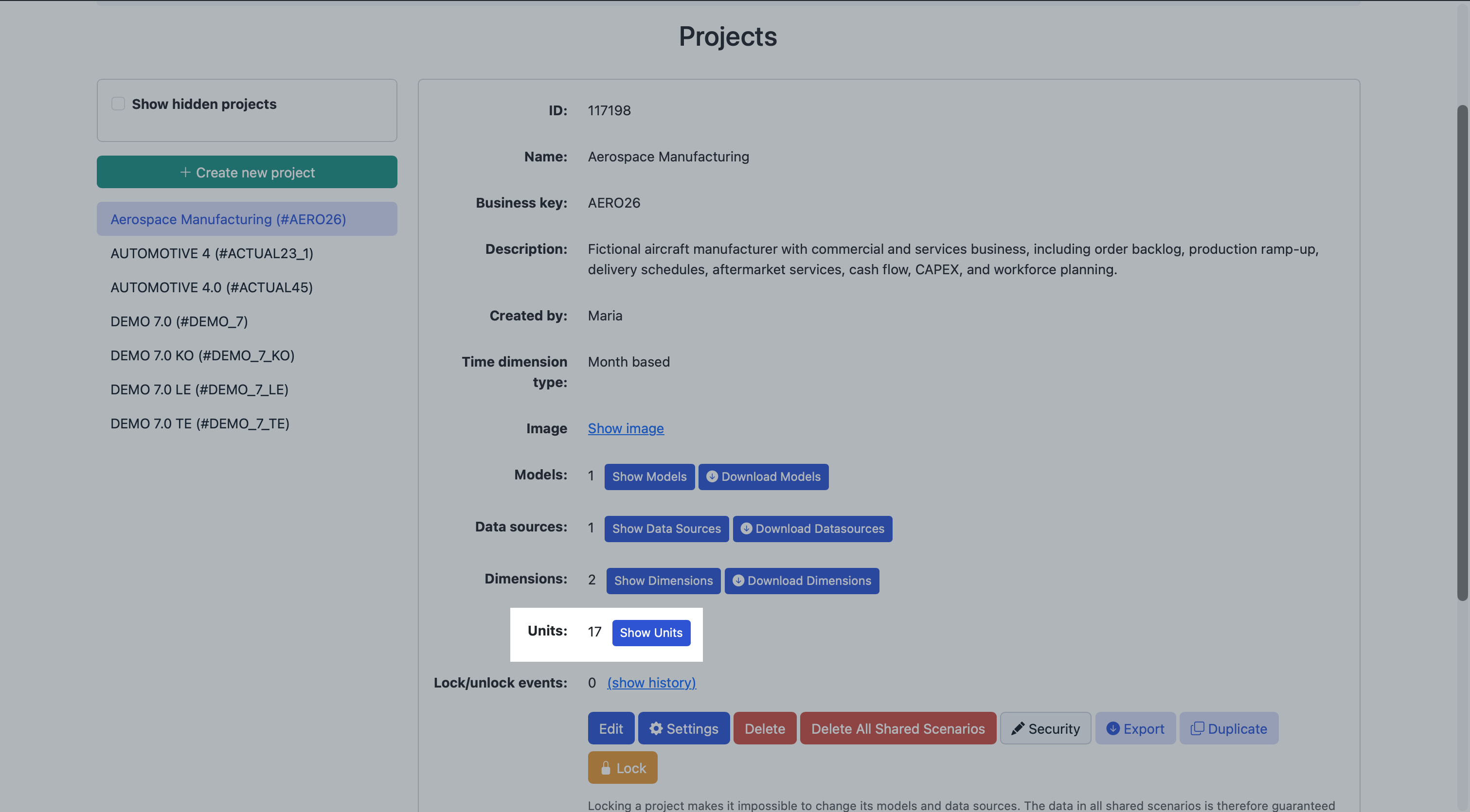Open Show Data Sources
Viewport: 1470px width, 812px height.
(x=666, y=529)
